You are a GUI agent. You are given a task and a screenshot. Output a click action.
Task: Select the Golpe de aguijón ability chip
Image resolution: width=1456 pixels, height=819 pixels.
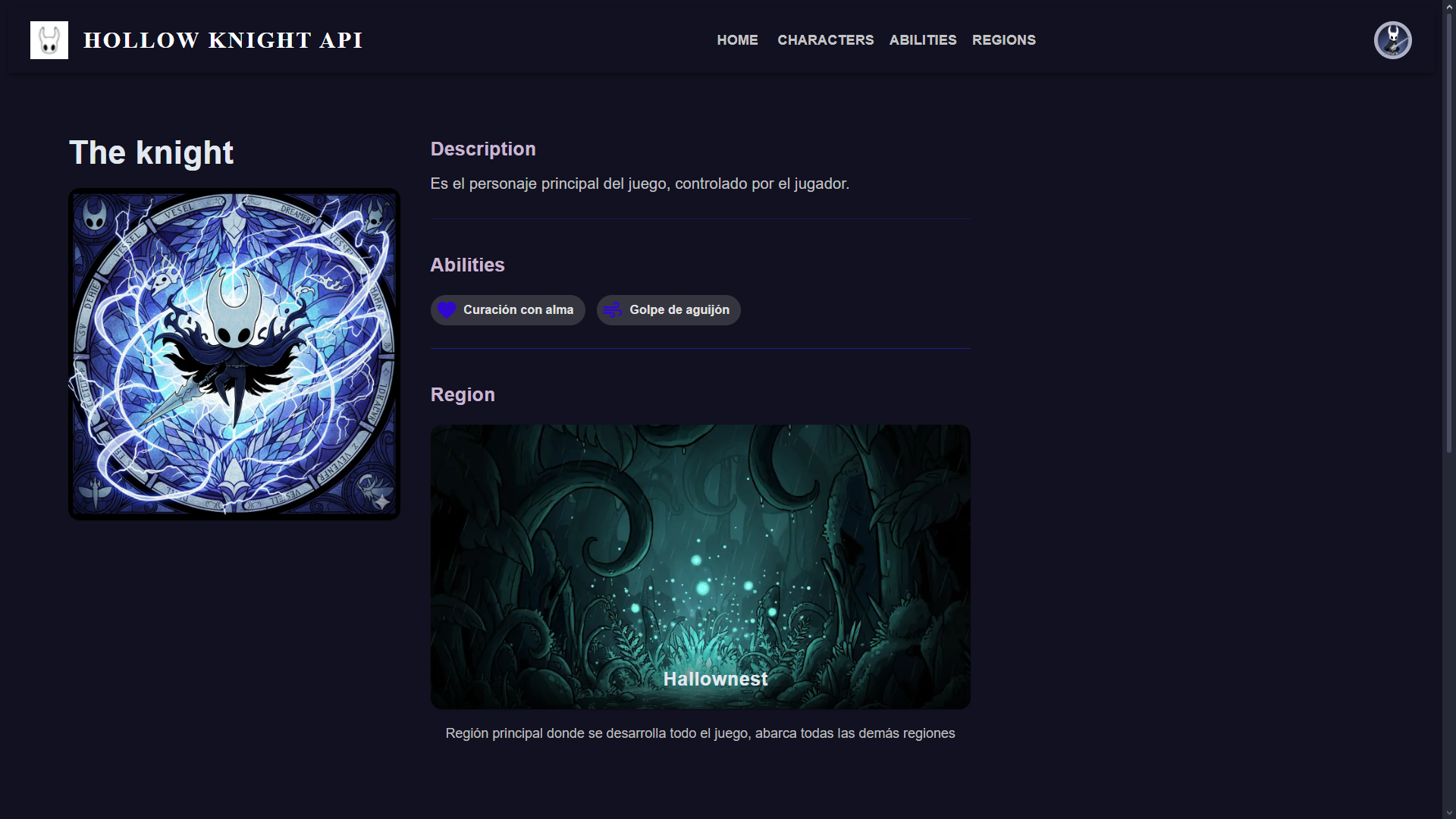pyautogui.click(x=668, y=310)
